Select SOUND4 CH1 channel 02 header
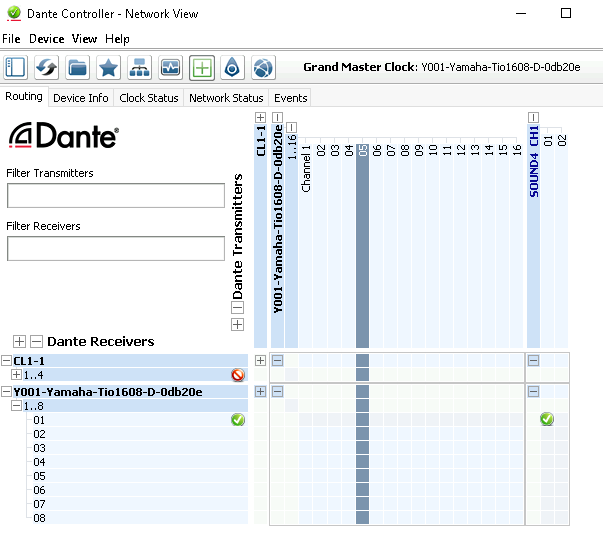 (561, 241)
